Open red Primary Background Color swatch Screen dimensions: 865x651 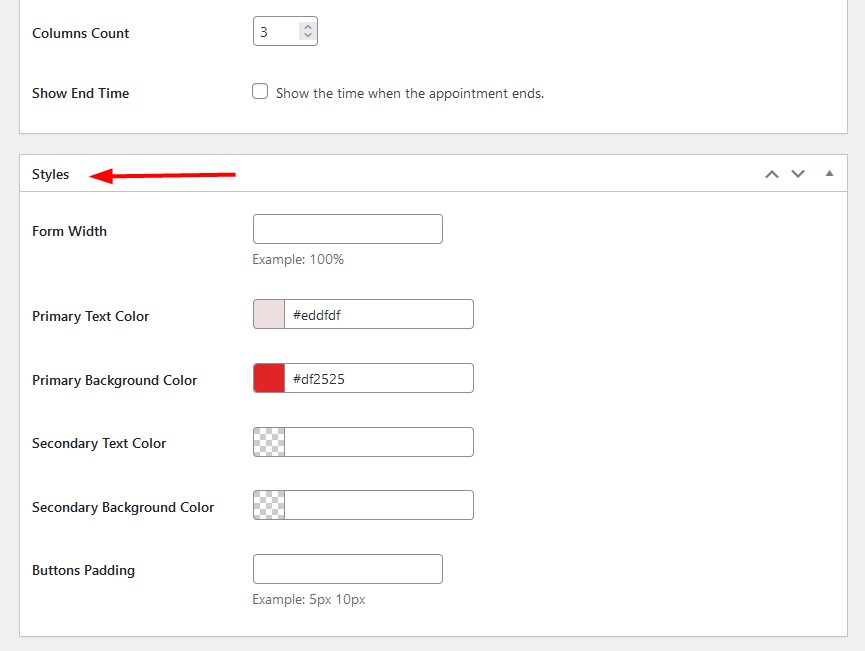[269, 378]
